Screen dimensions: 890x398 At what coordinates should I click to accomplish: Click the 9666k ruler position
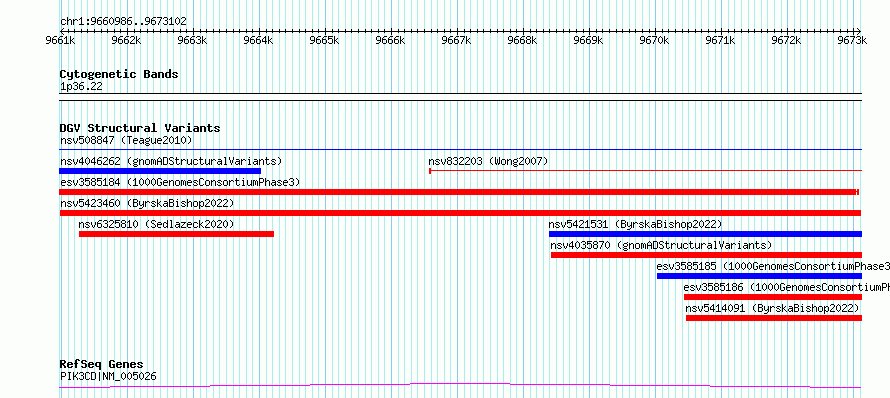pyautogui.click(x=391, y=40)
